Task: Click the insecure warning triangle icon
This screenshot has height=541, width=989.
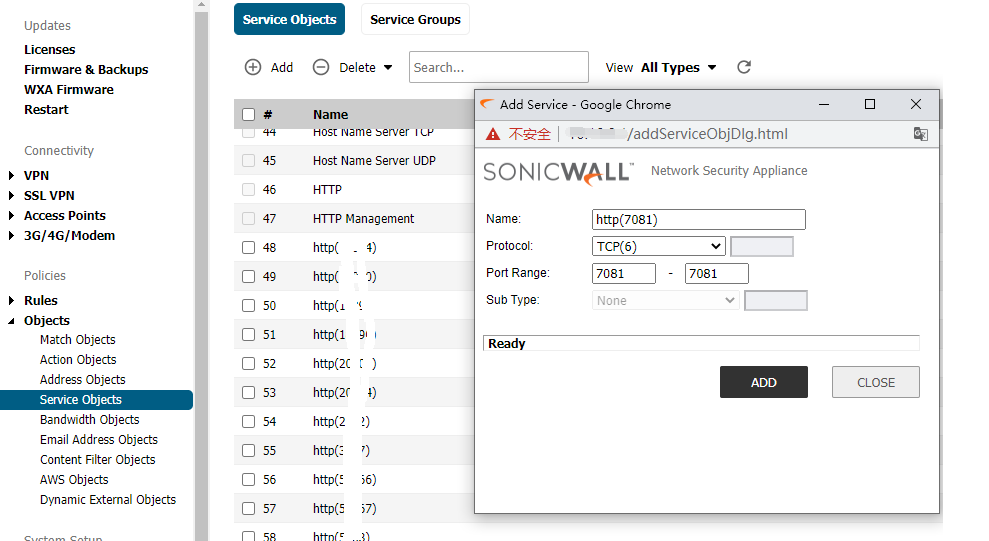Action: coord(493,134)
